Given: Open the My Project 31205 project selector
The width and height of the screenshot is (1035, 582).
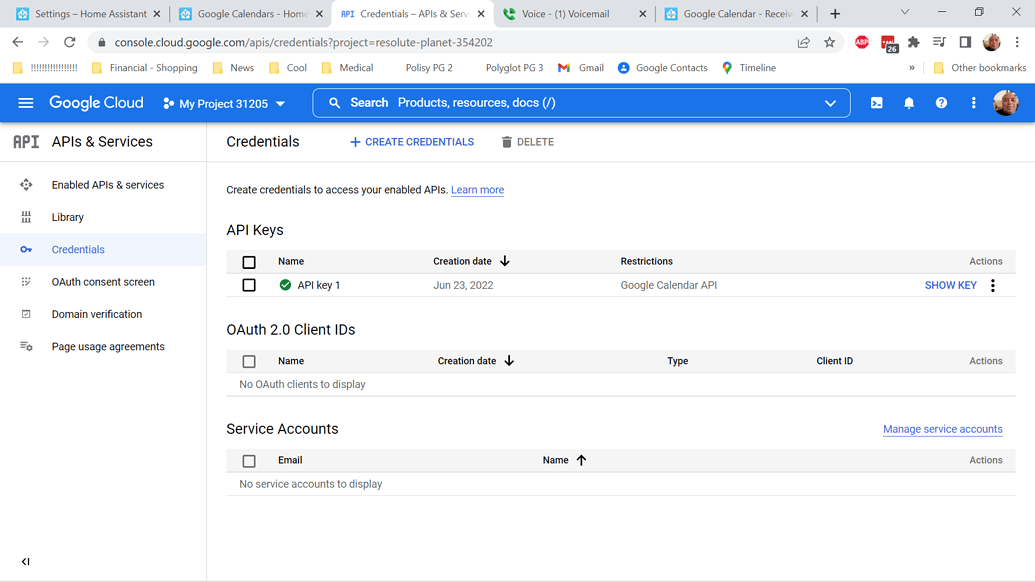Looking at the screenshot, I should click(224, 104).
